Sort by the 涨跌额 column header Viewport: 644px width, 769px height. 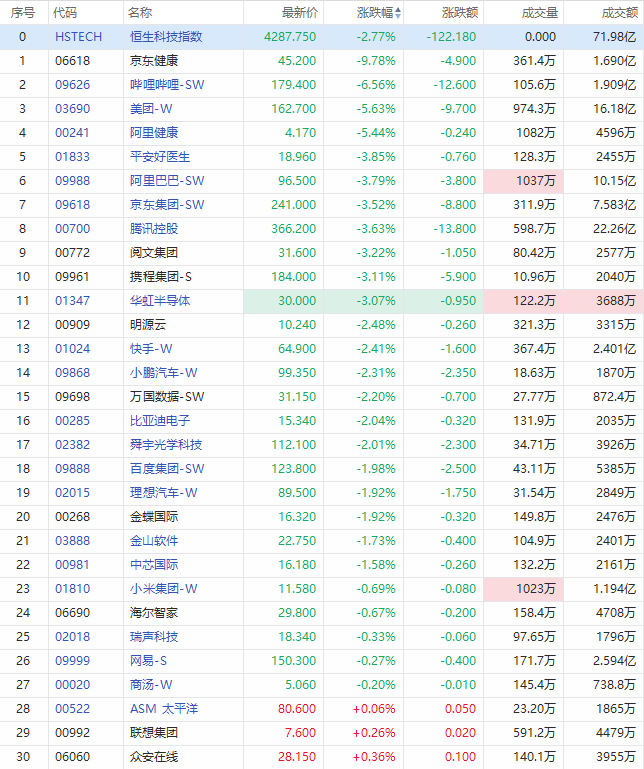460,12
